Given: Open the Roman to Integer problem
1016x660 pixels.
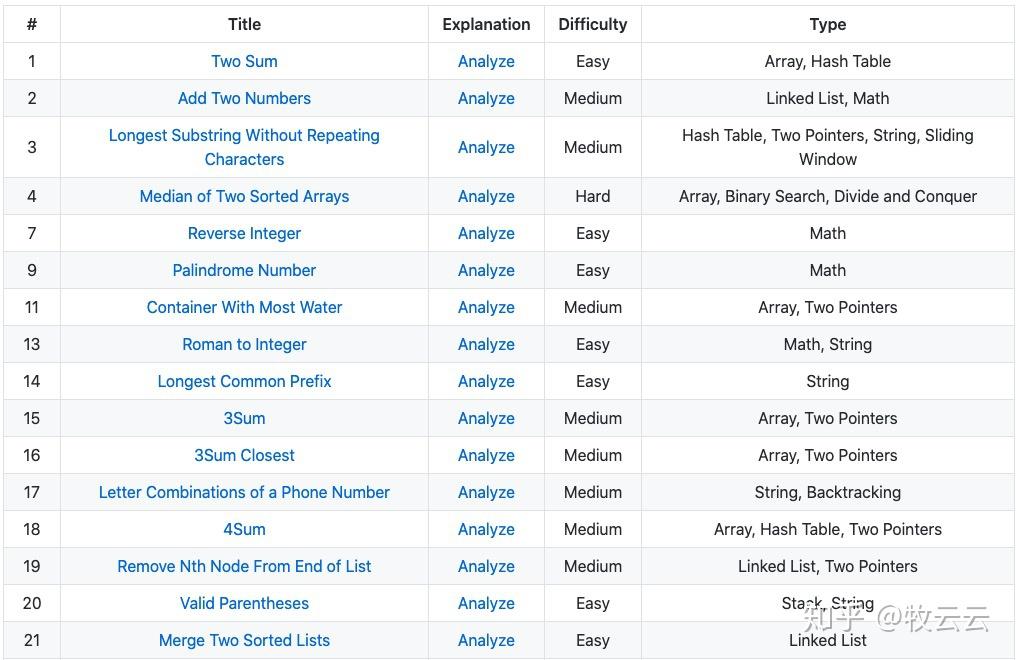Looking at the screenshot, I should click(244, 344).
